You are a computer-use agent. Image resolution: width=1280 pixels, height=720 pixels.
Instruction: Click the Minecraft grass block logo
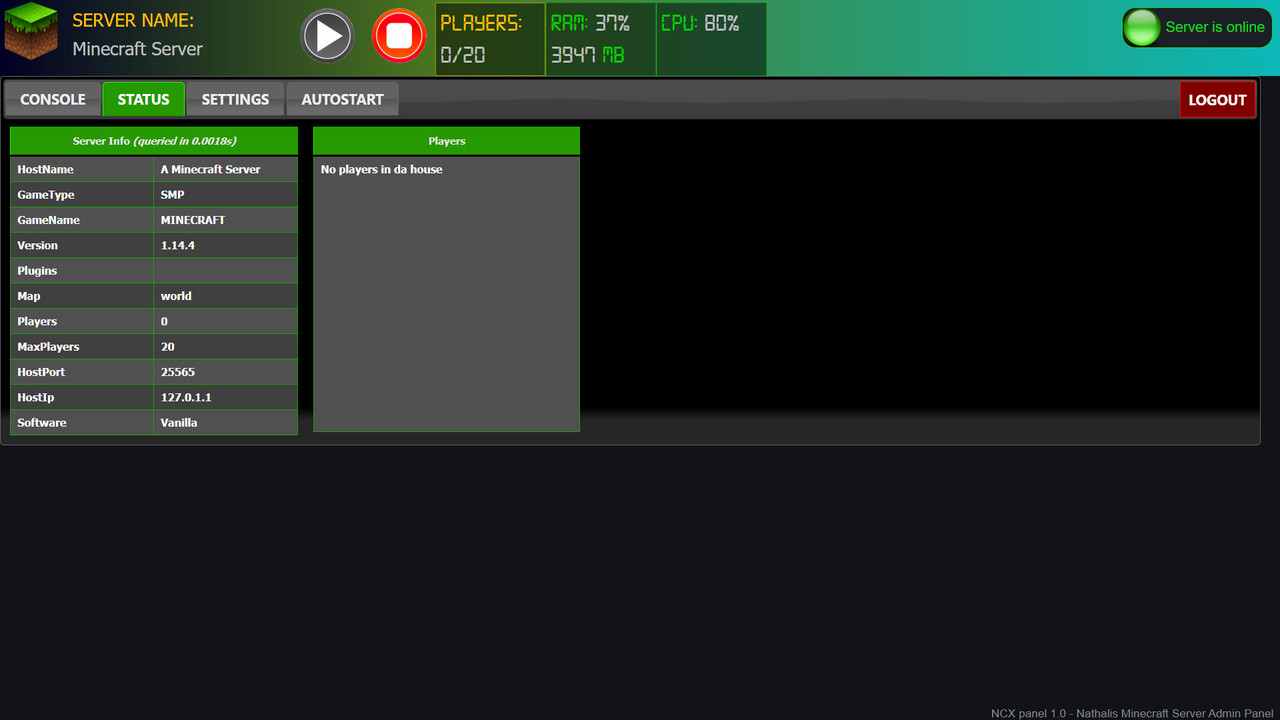click(x=30, y=31)
